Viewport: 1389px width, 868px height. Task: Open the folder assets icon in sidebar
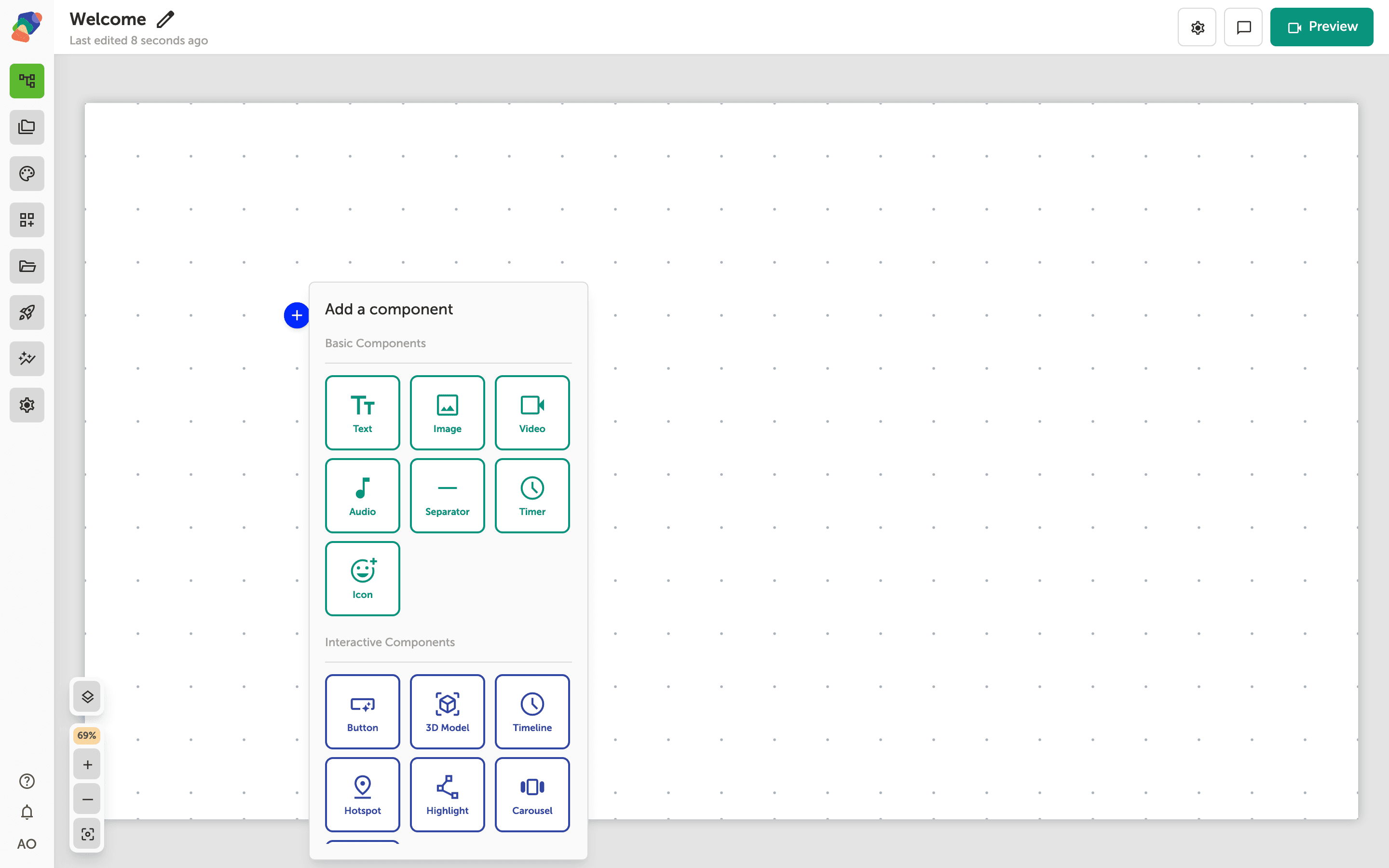(27, 266)
